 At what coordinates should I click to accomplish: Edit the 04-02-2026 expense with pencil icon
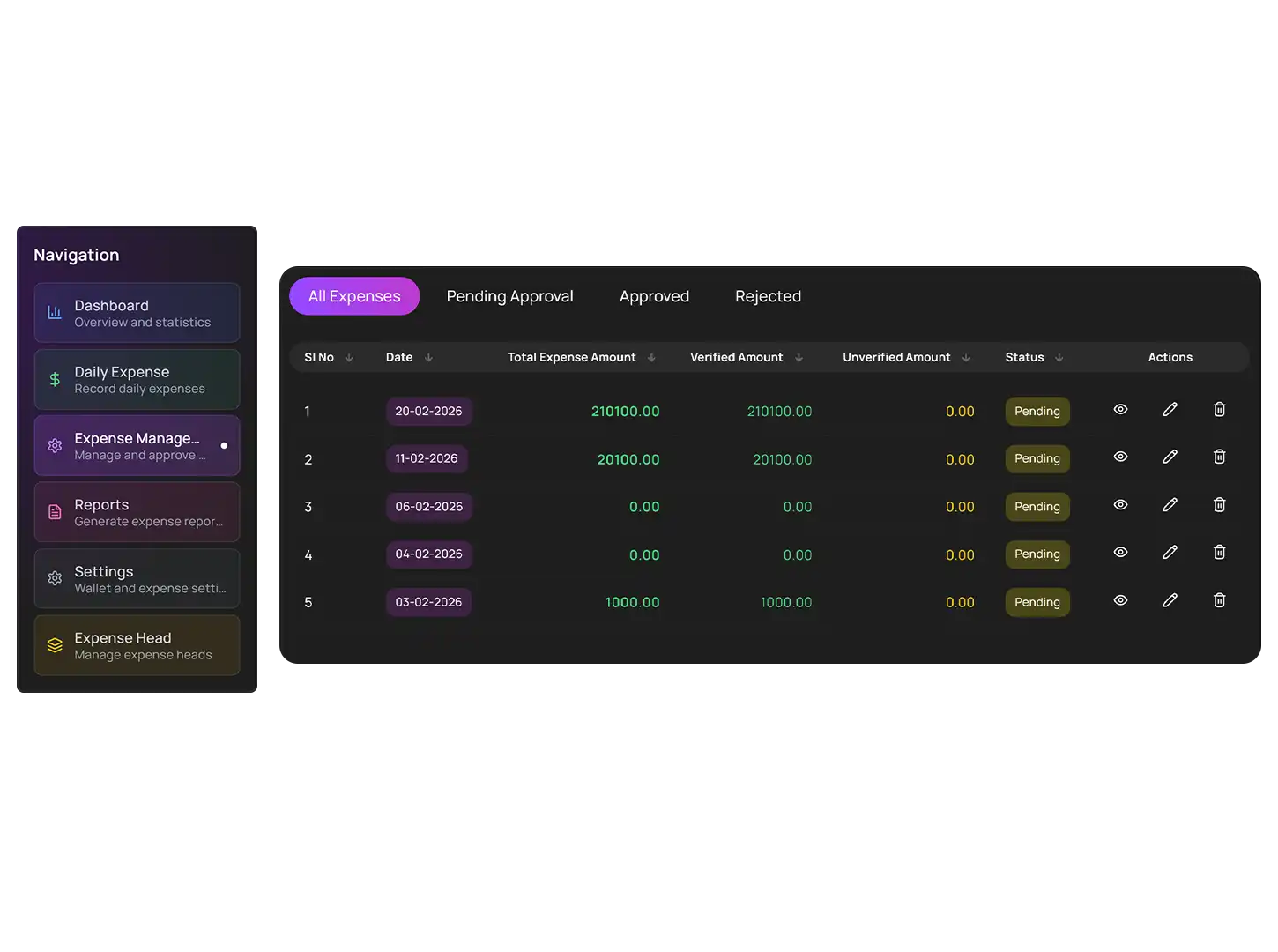pos(1170,552)
